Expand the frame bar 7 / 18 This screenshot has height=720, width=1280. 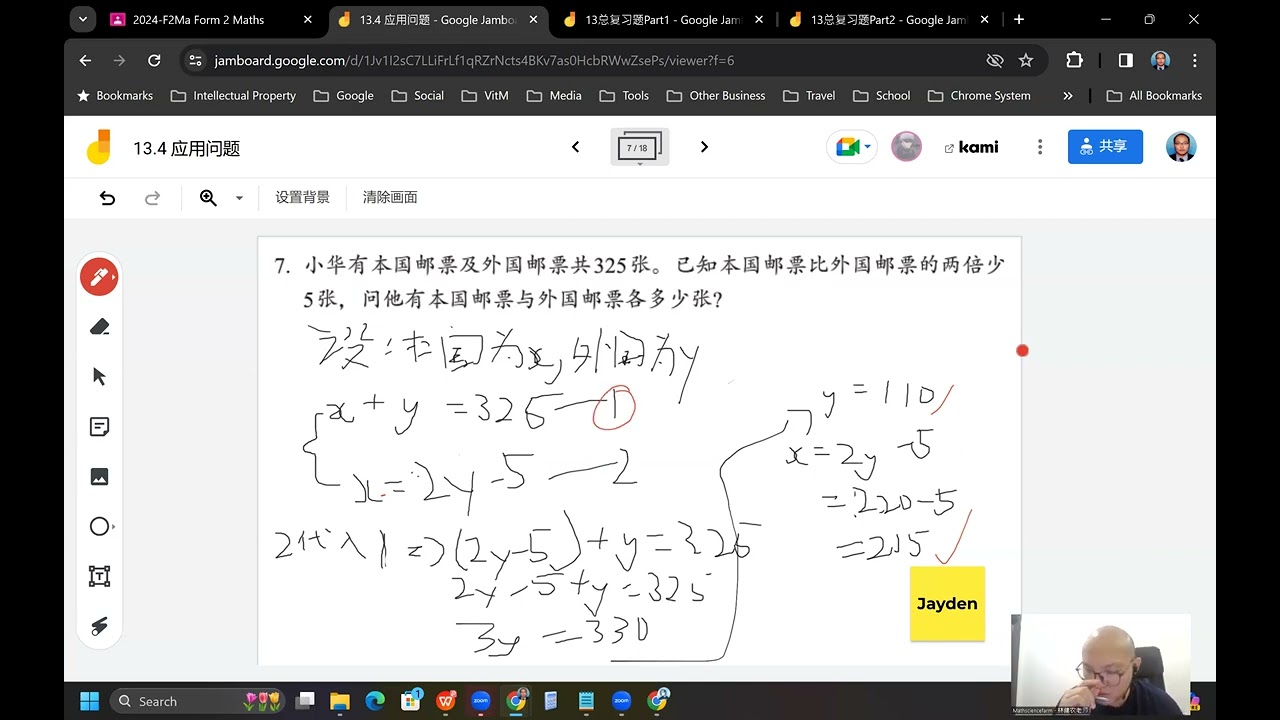point(640,148)
